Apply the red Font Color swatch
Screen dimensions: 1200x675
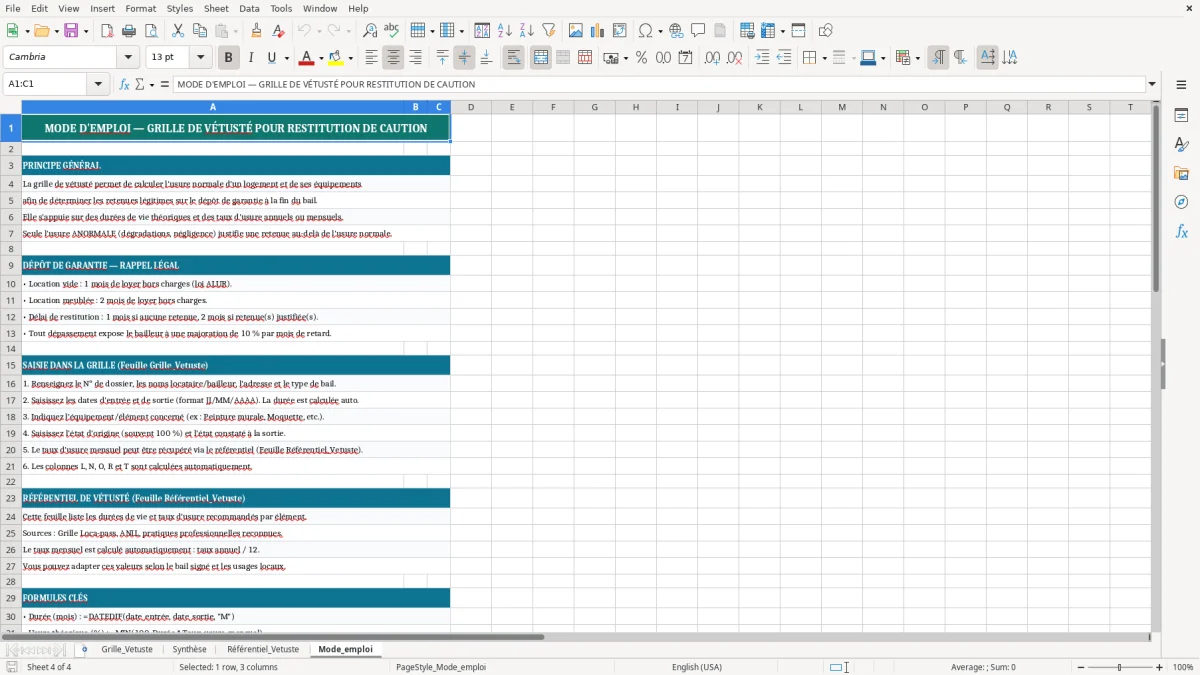pos(306,58)
